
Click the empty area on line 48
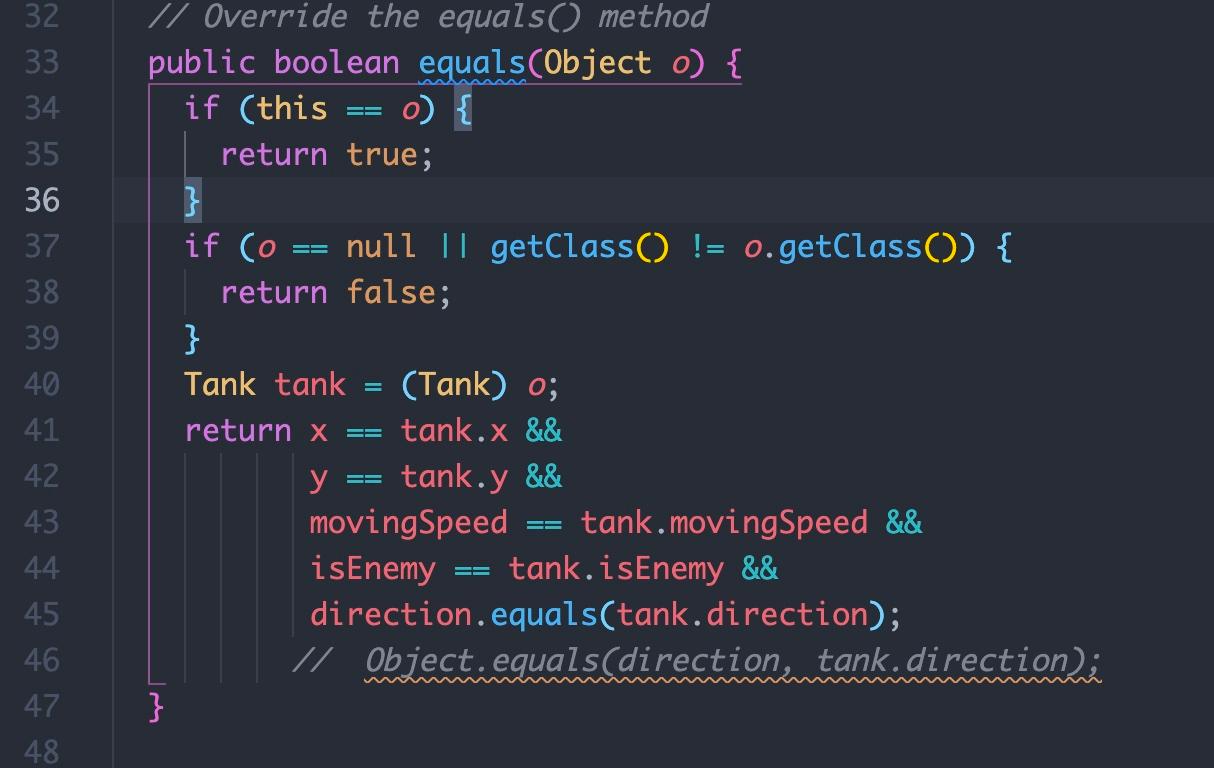click(x=400, y=752)
